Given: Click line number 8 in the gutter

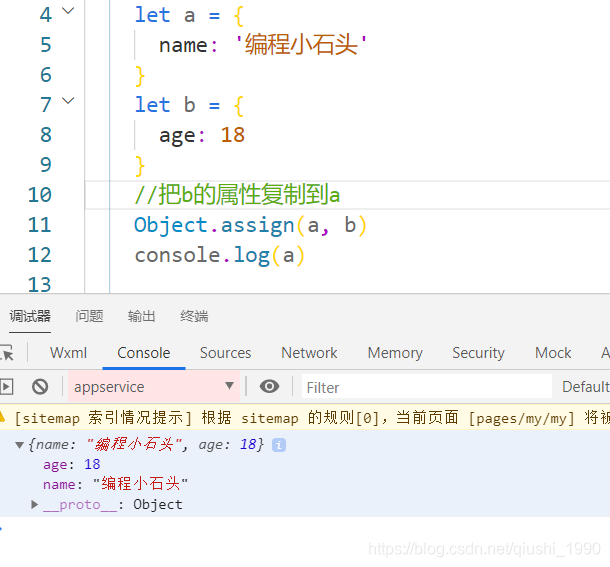Looking at the screenshot, I should 46,135.
